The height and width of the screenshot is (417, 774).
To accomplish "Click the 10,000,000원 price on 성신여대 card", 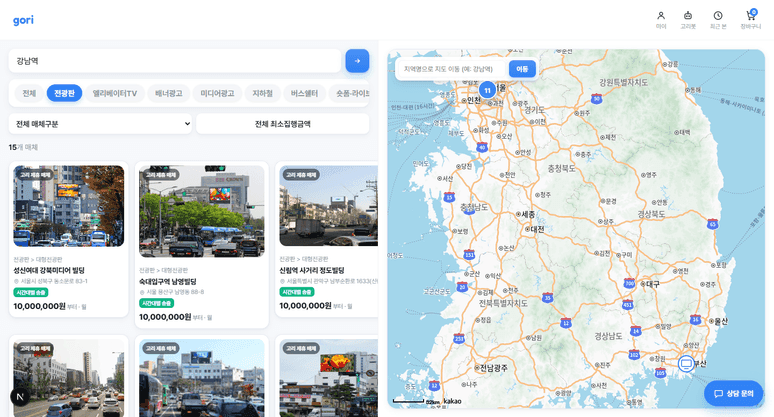I will (x=39, y=306).
